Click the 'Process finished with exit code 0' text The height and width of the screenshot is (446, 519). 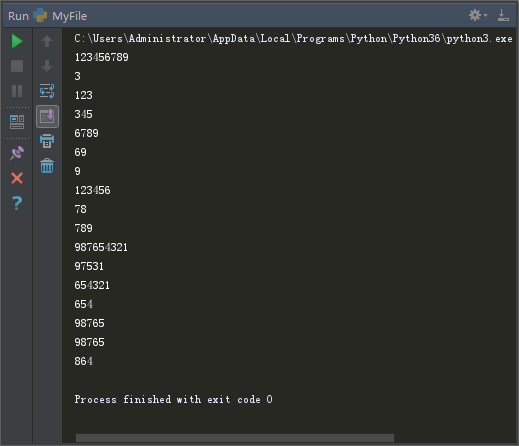click(x=173, y=399)
